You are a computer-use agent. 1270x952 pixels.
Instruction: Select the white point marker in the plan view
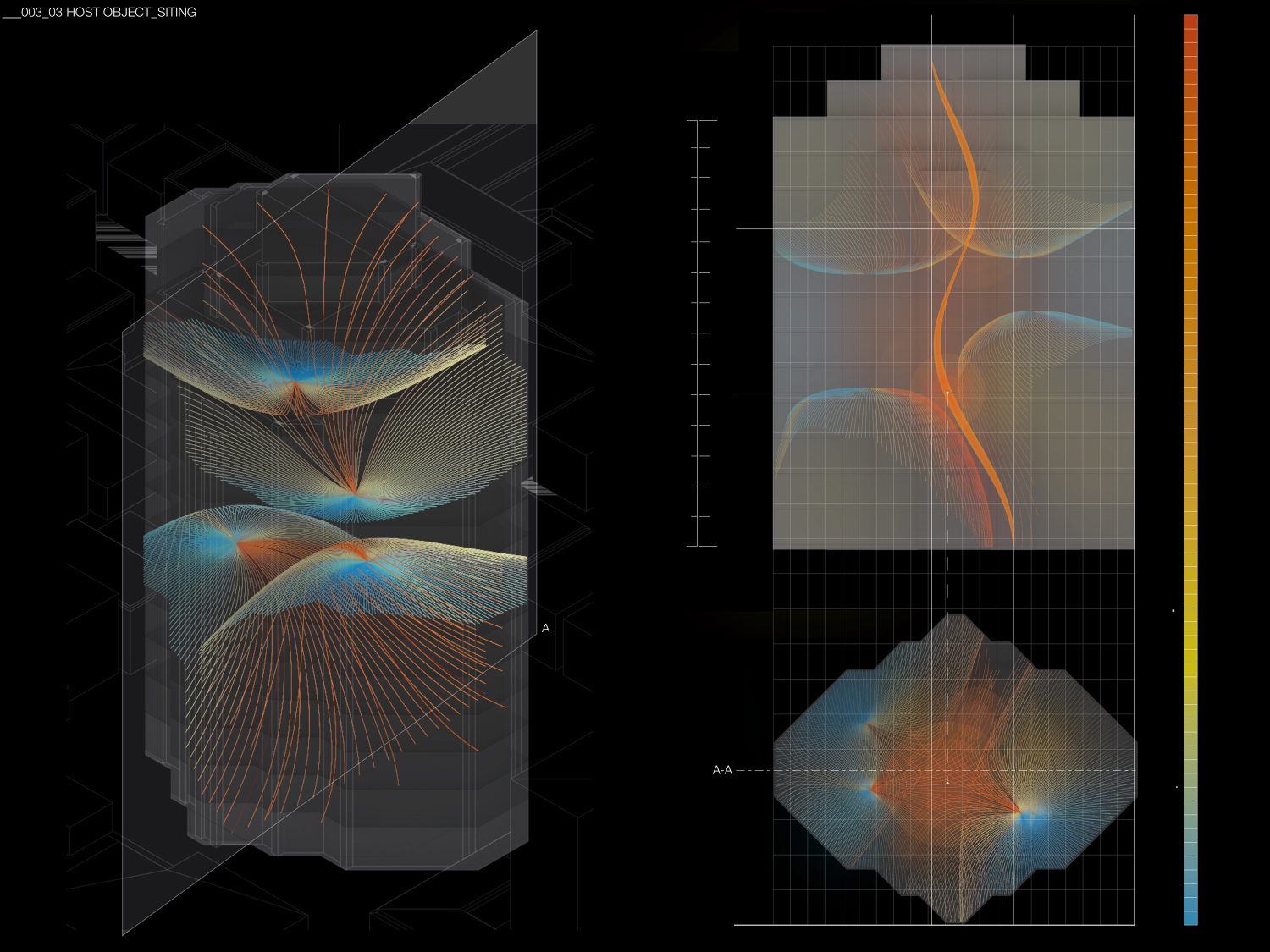click(x=947, y=783)
